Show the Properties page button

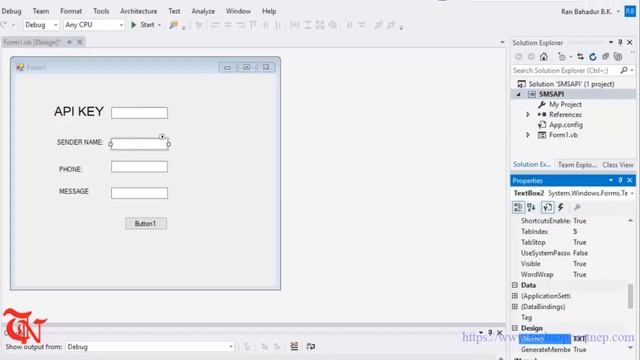pos(548,207)
